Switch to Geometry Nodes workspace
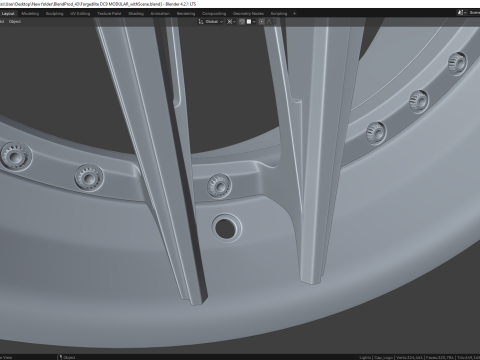The width and height of the screenshot is (480, 360). [248, 14]
